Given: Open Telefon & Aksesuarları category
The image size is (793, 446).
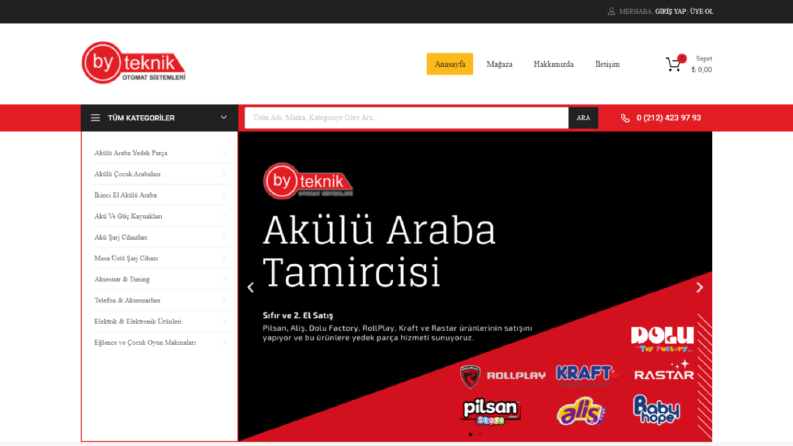Looking at the screenshot, I should 127,300.
